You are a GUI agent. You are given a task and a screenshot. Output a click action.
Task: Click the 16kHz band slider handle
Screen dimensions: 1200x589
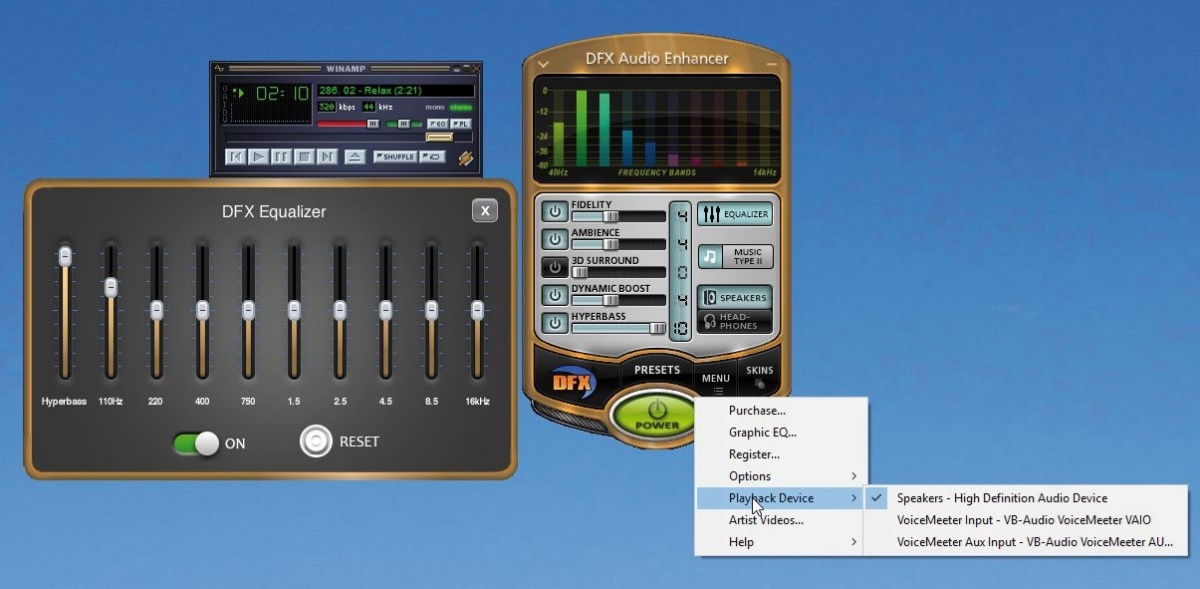(478, 310)
